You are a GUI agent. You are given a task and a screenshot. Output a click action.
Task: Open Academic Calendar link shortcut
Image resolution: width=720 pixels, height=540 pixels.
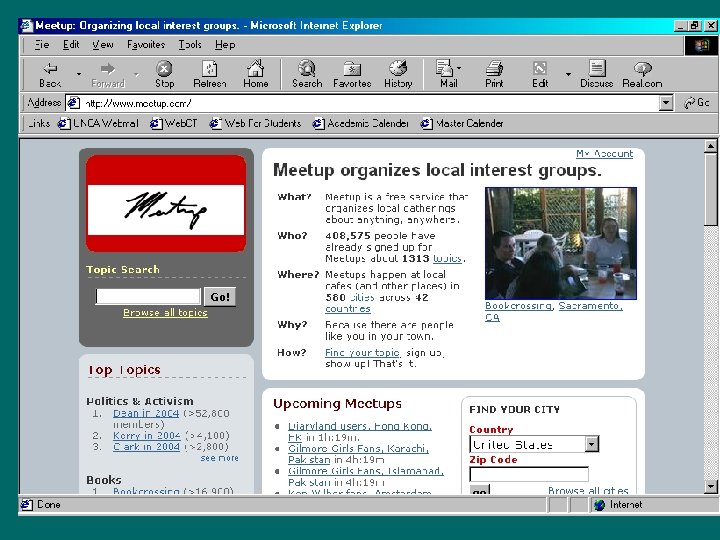point(360,123)
